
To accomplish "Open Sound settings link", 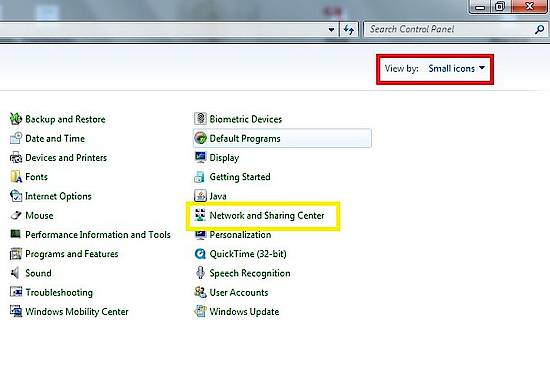I will pyautogui.click(x=38, y=273).
